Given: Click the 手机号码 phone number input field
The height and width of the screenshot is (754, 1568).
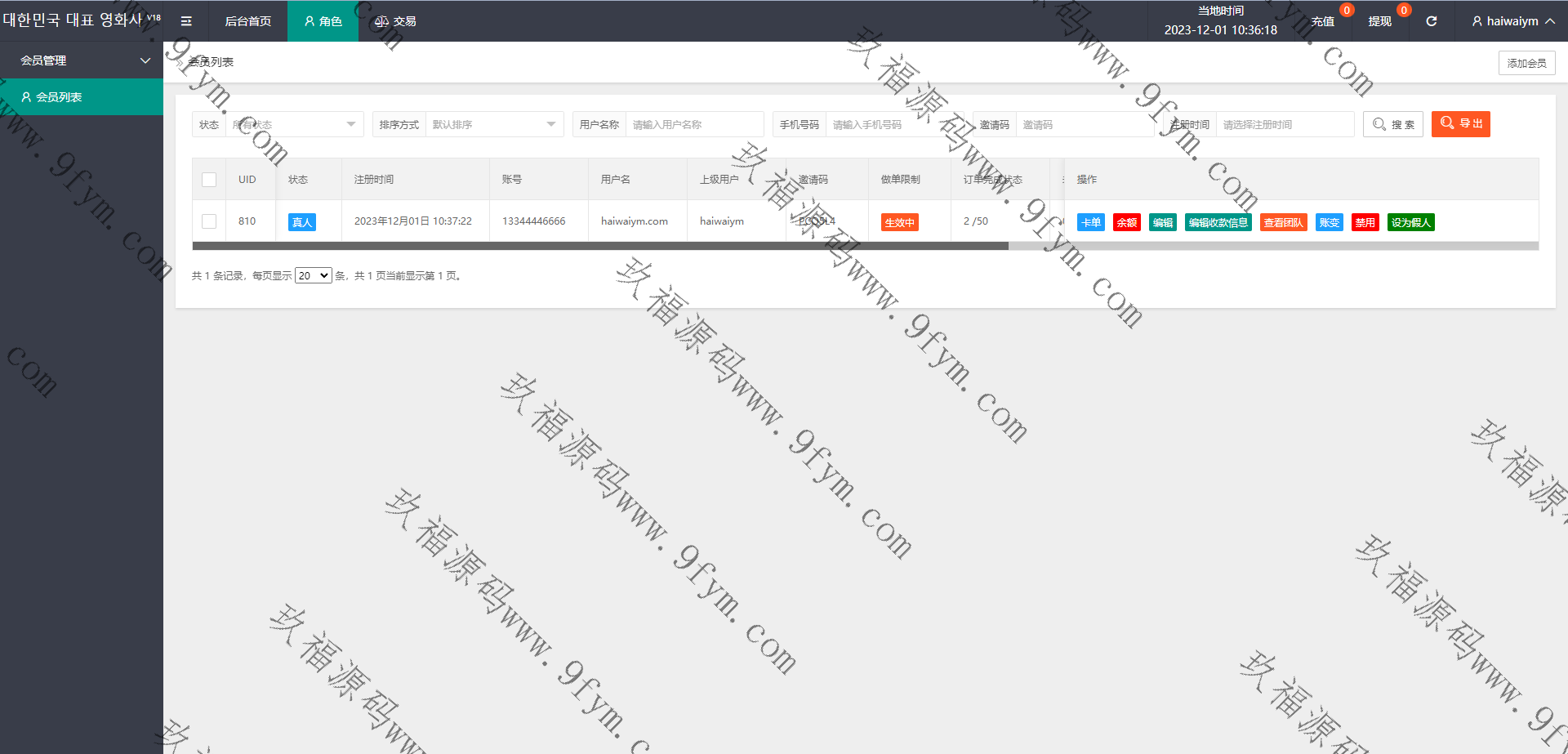Looking at the screenshot, I should [x=894, y=124].
